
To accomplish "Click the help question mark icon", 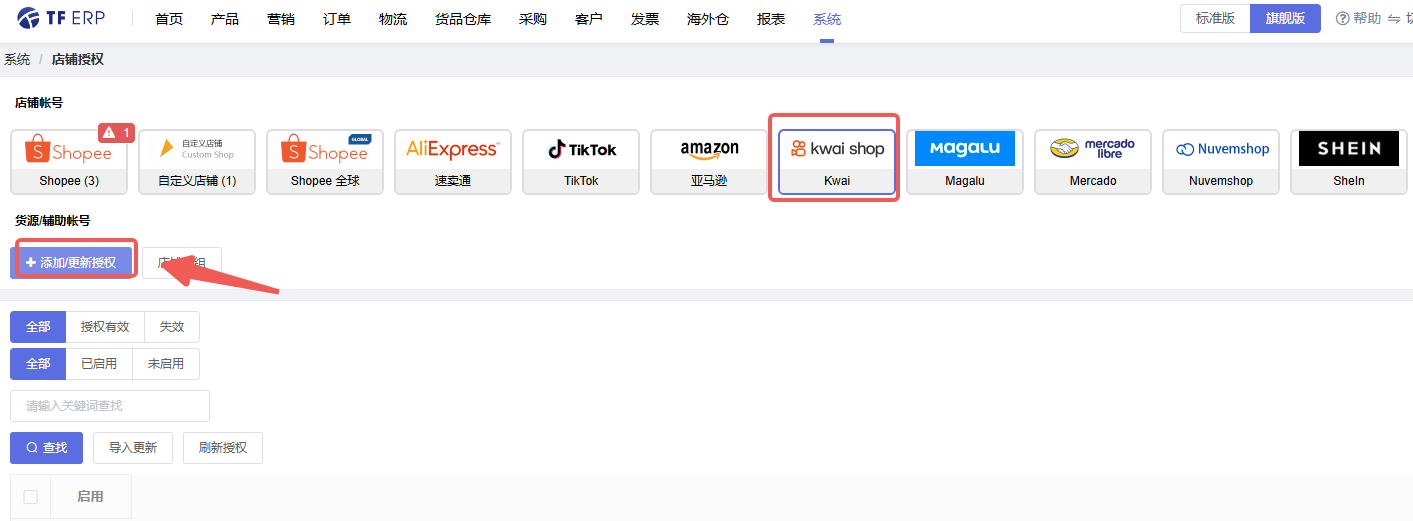I will point(1343,19).
